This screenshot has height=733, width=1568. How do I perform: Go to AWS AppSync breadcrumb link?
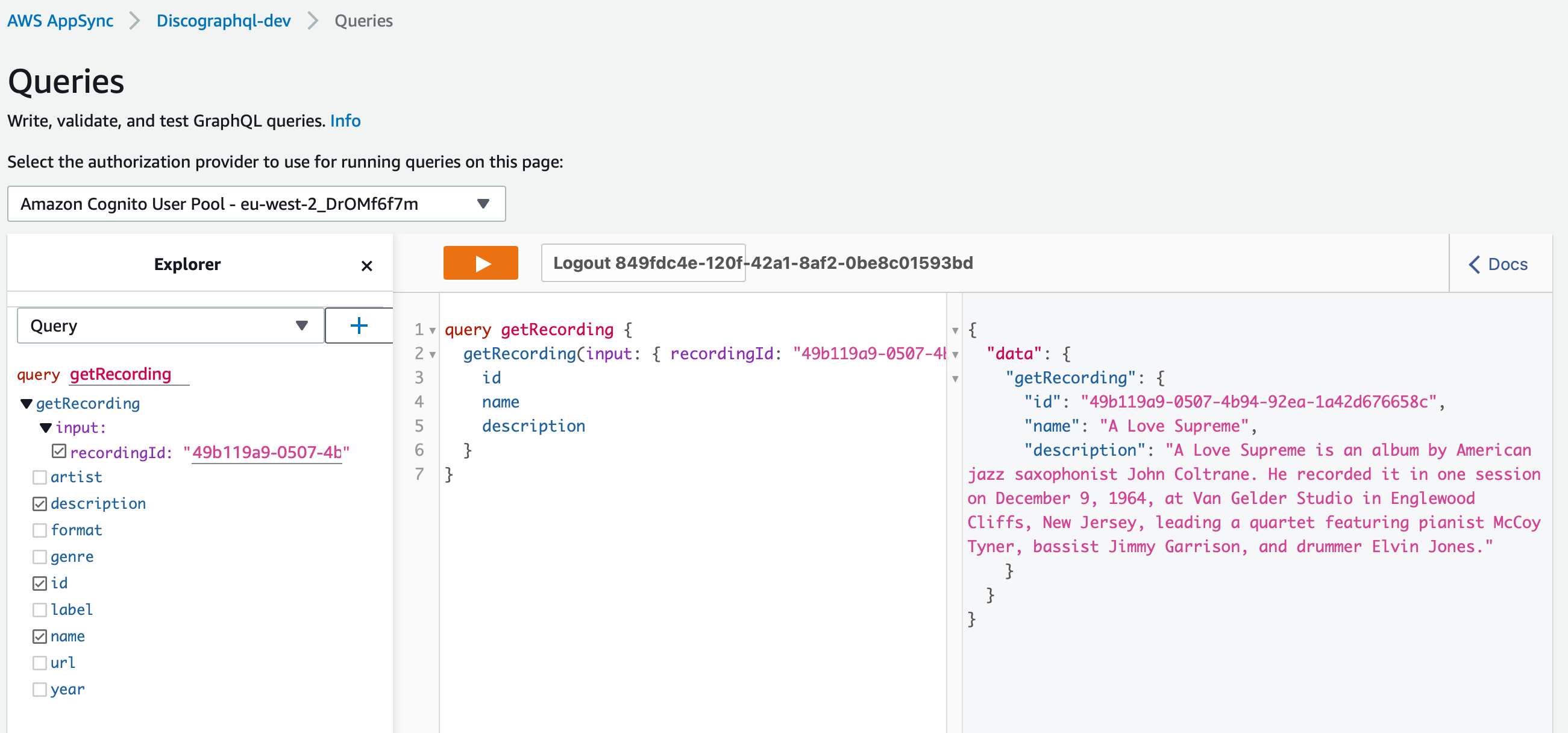(60, 20)
